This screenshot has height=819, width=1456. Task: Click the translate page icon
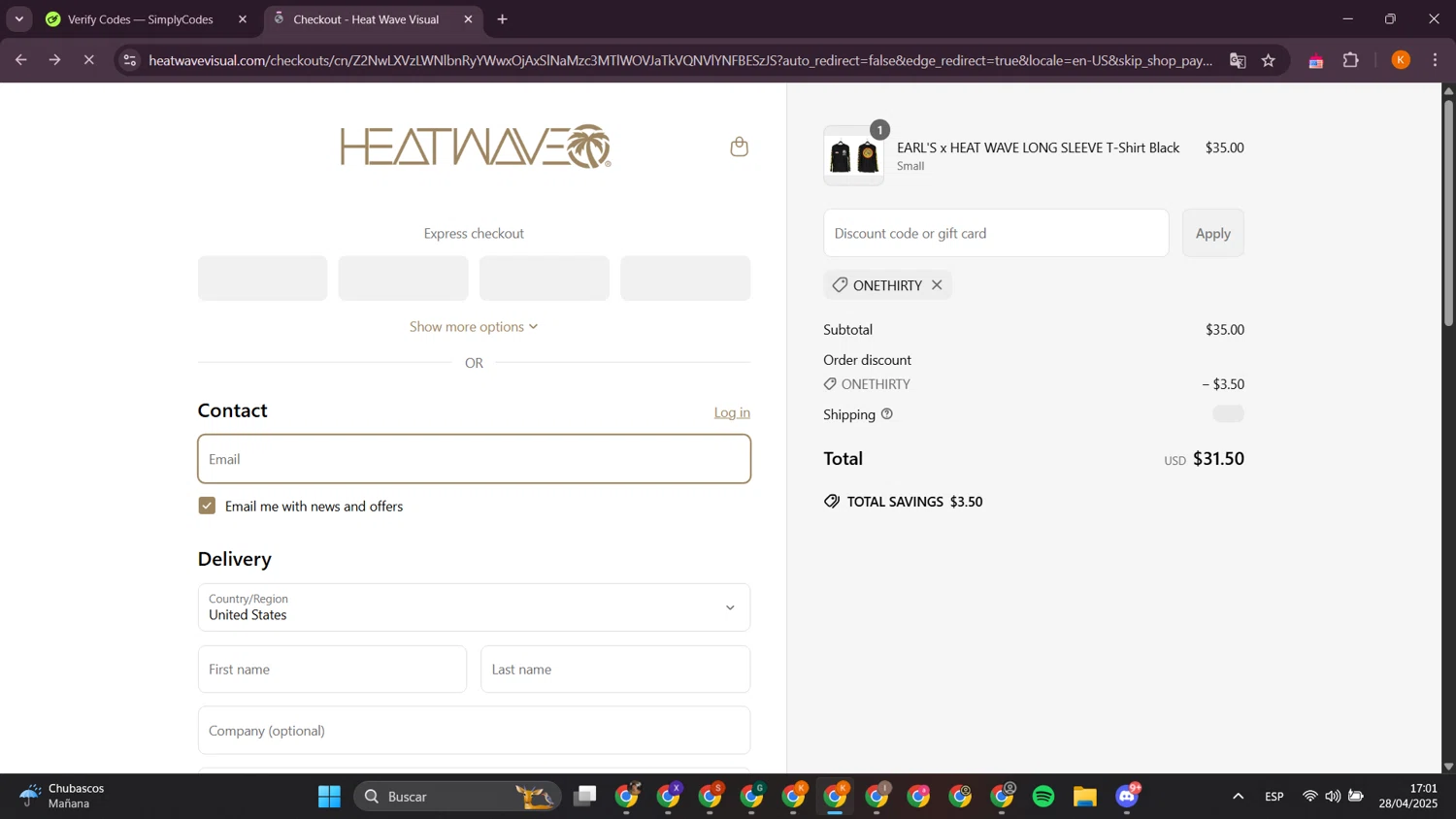coord(1238,60)
